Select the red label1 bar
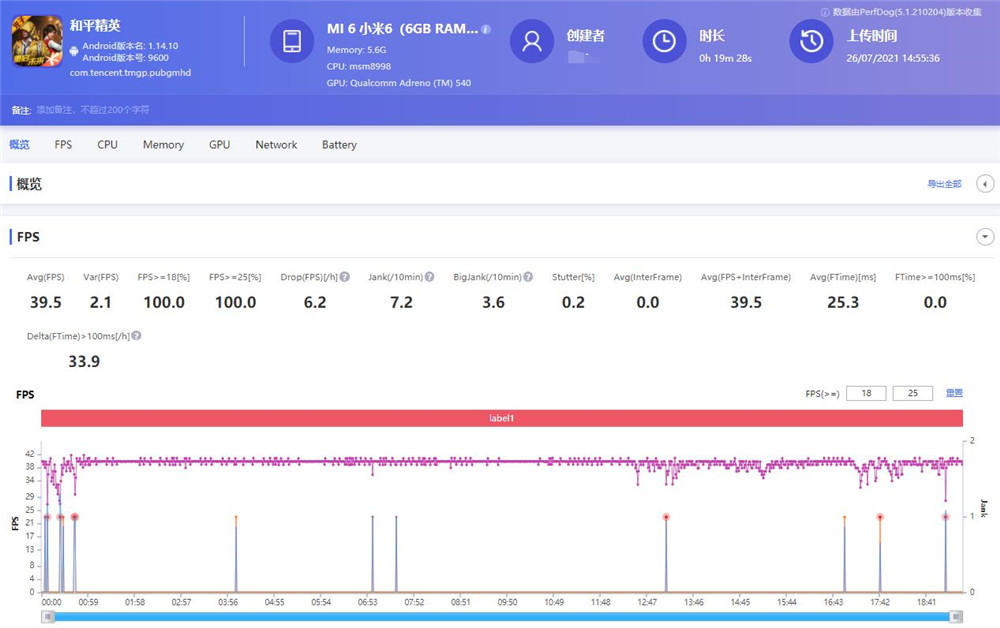 coord(501,418)
